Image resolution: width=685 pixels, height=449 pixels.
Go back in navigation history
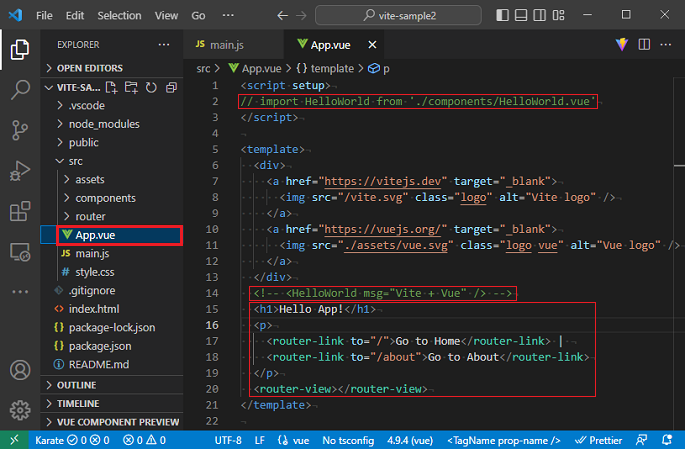pos(282,16)
